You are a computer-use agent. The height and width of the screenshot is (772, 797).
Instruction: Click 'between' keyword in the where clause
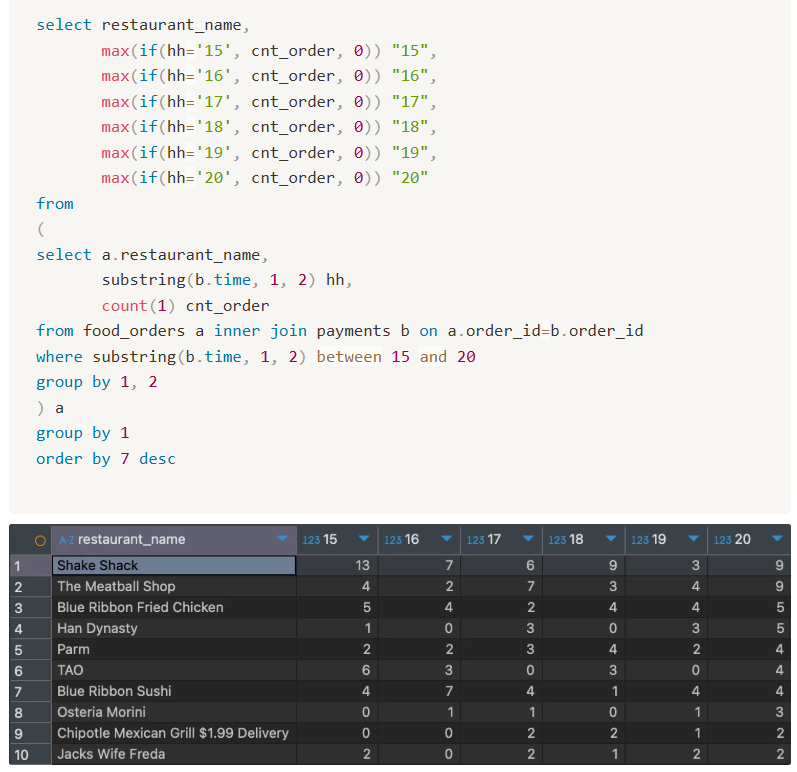tap(349, 356)
